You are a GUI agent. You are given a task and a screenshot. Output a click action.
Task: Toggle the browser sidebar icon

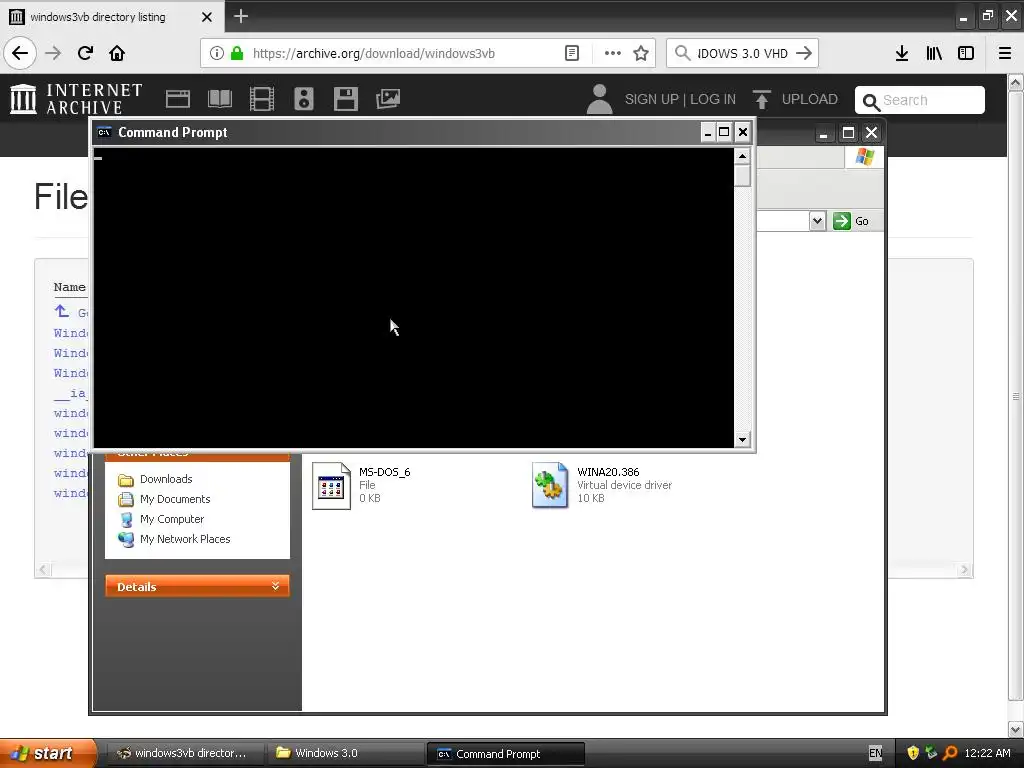(x=966, y=53)
